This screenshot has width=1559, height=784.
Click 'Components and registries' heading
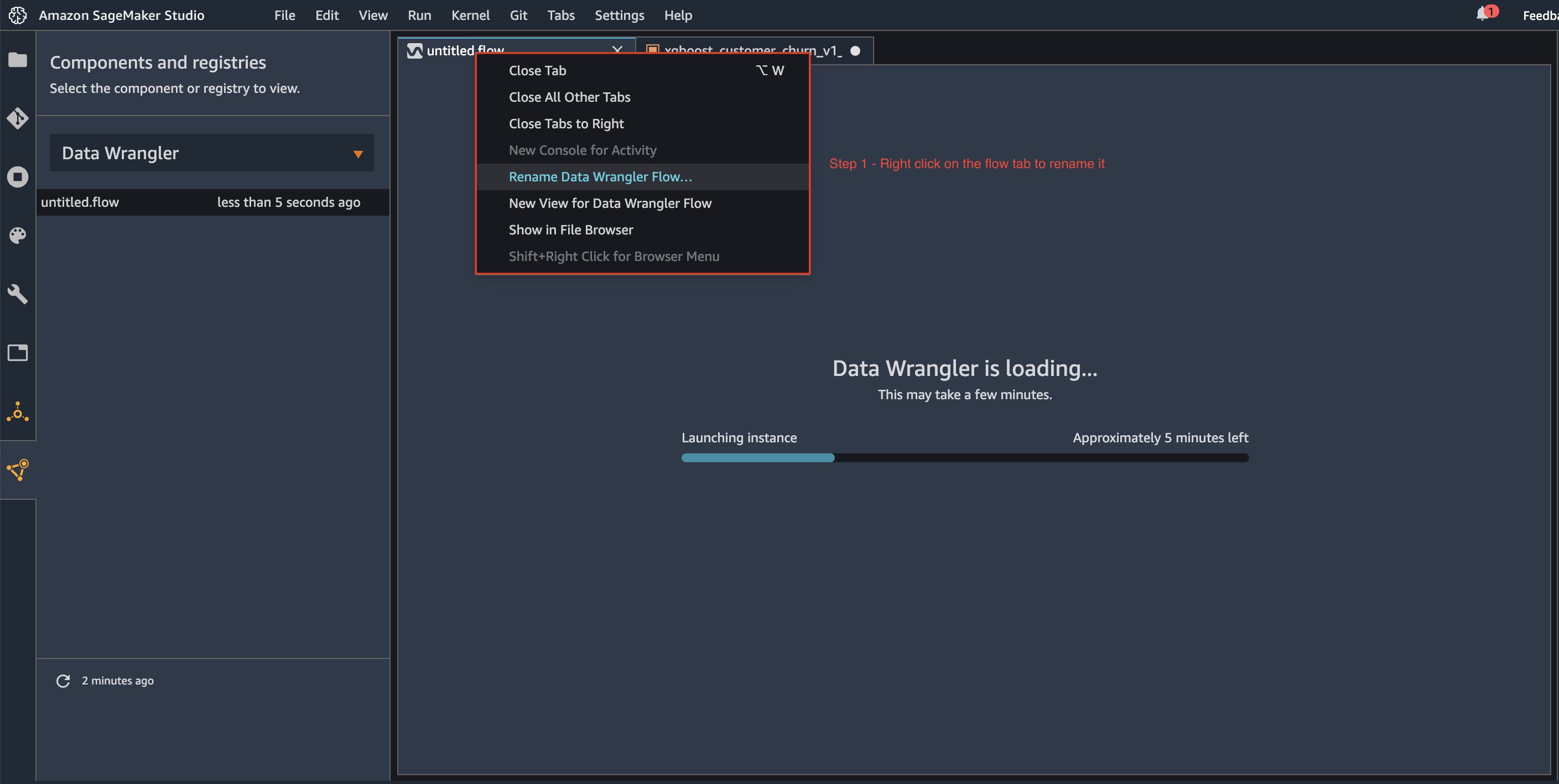[158, 62]
